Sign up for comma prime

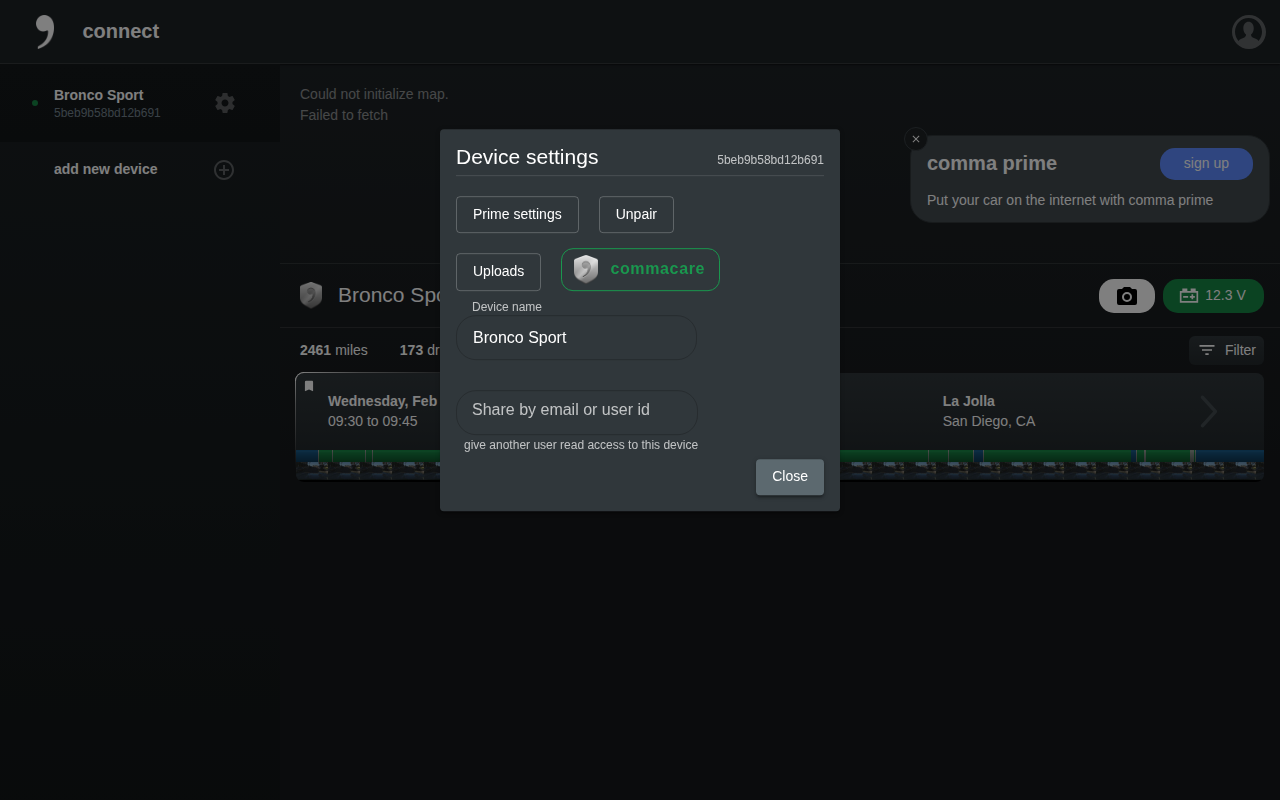point(1206,164)
